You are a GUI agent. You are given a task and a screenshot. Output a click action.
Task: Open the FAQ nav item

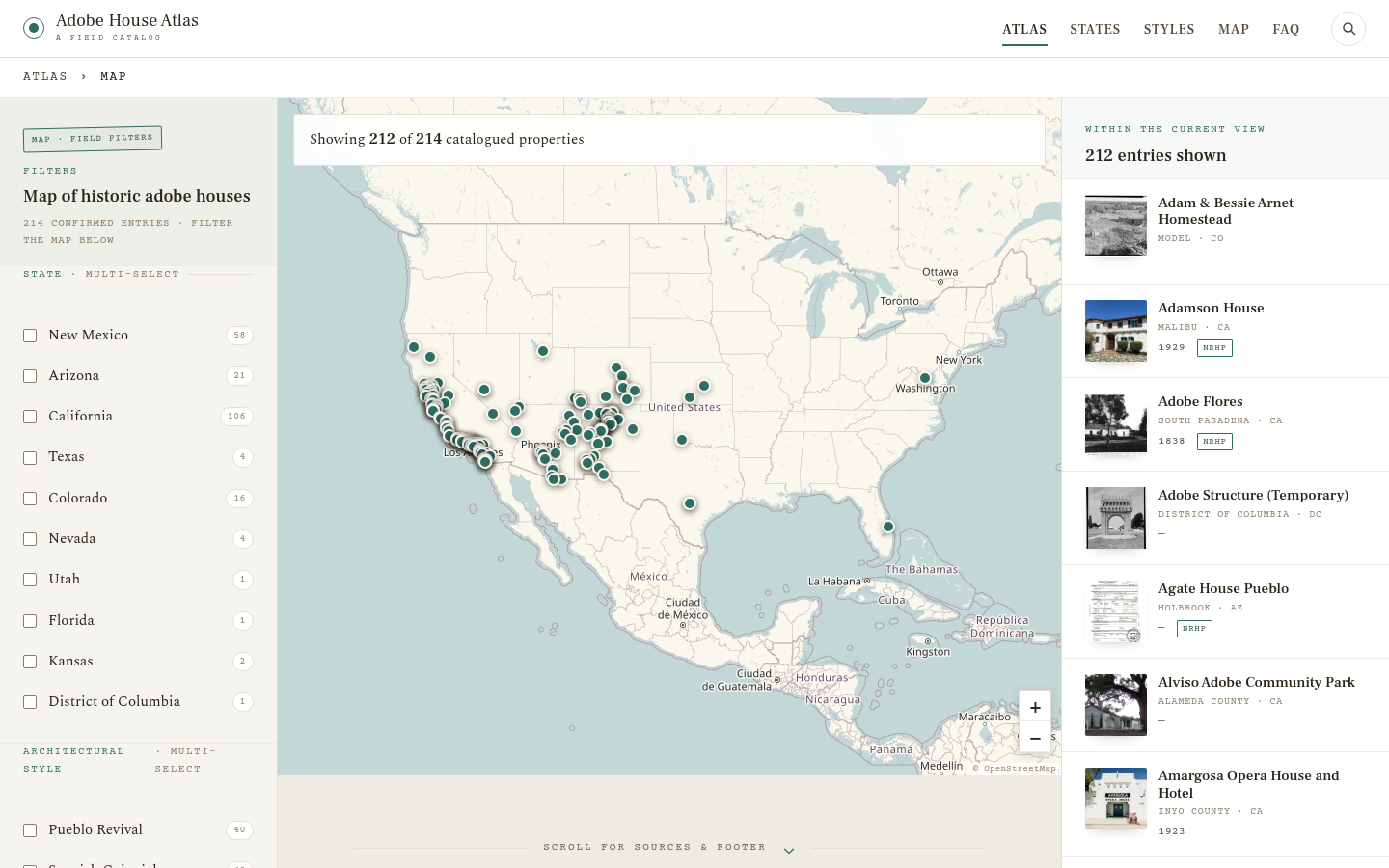coord(1286,29)
